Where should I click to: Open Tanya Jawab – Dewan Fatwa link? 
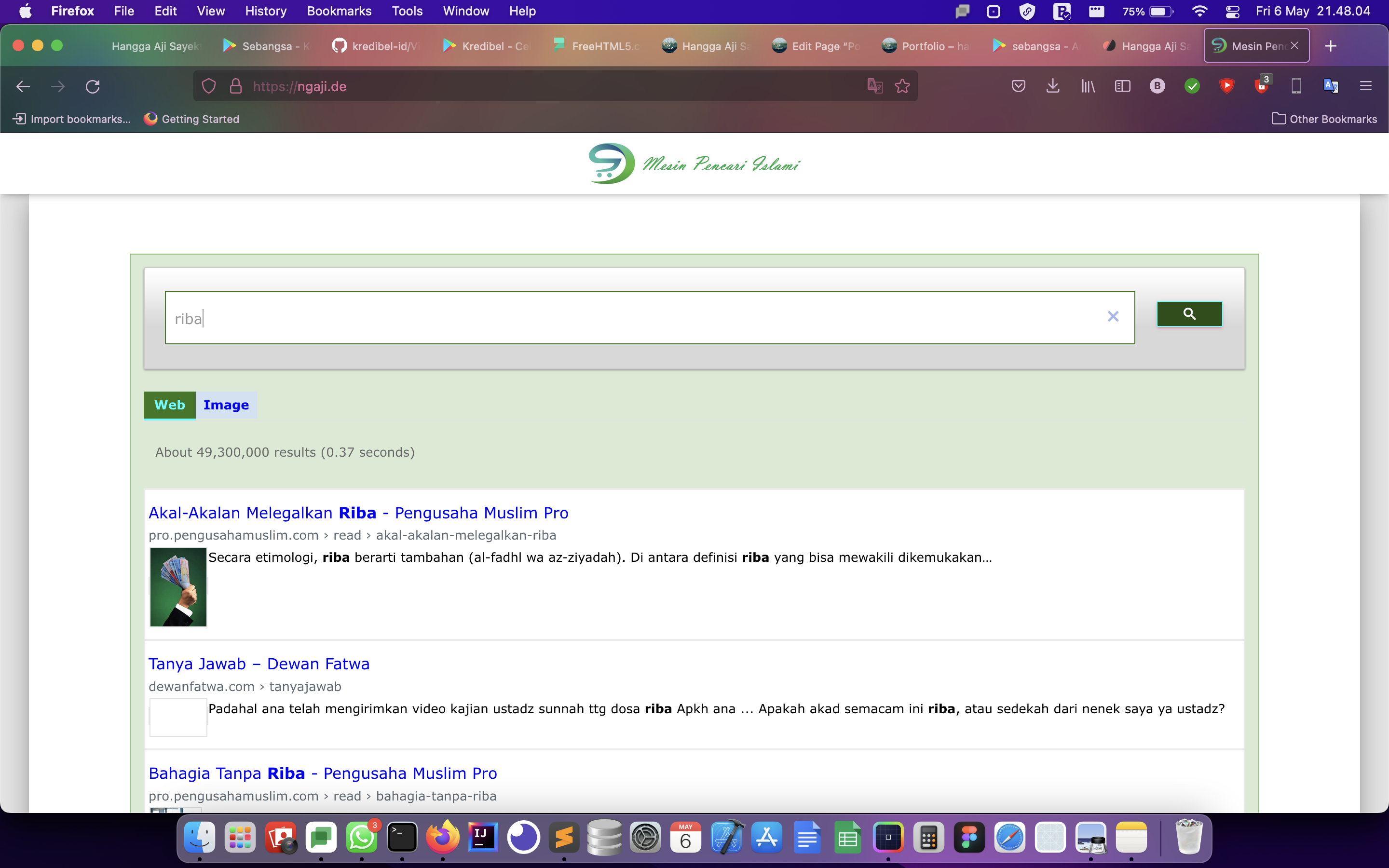coord(259,664)
